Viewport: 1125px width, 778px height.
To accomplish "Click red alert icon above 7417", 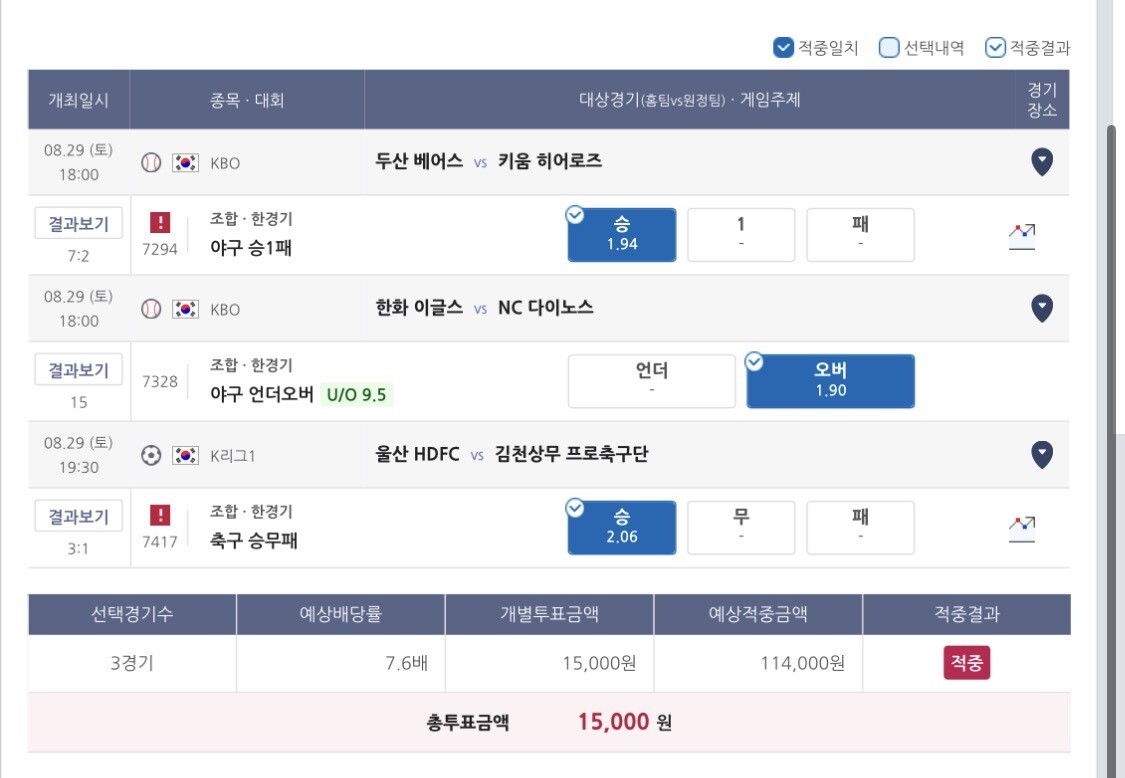I will click(160, 515).
